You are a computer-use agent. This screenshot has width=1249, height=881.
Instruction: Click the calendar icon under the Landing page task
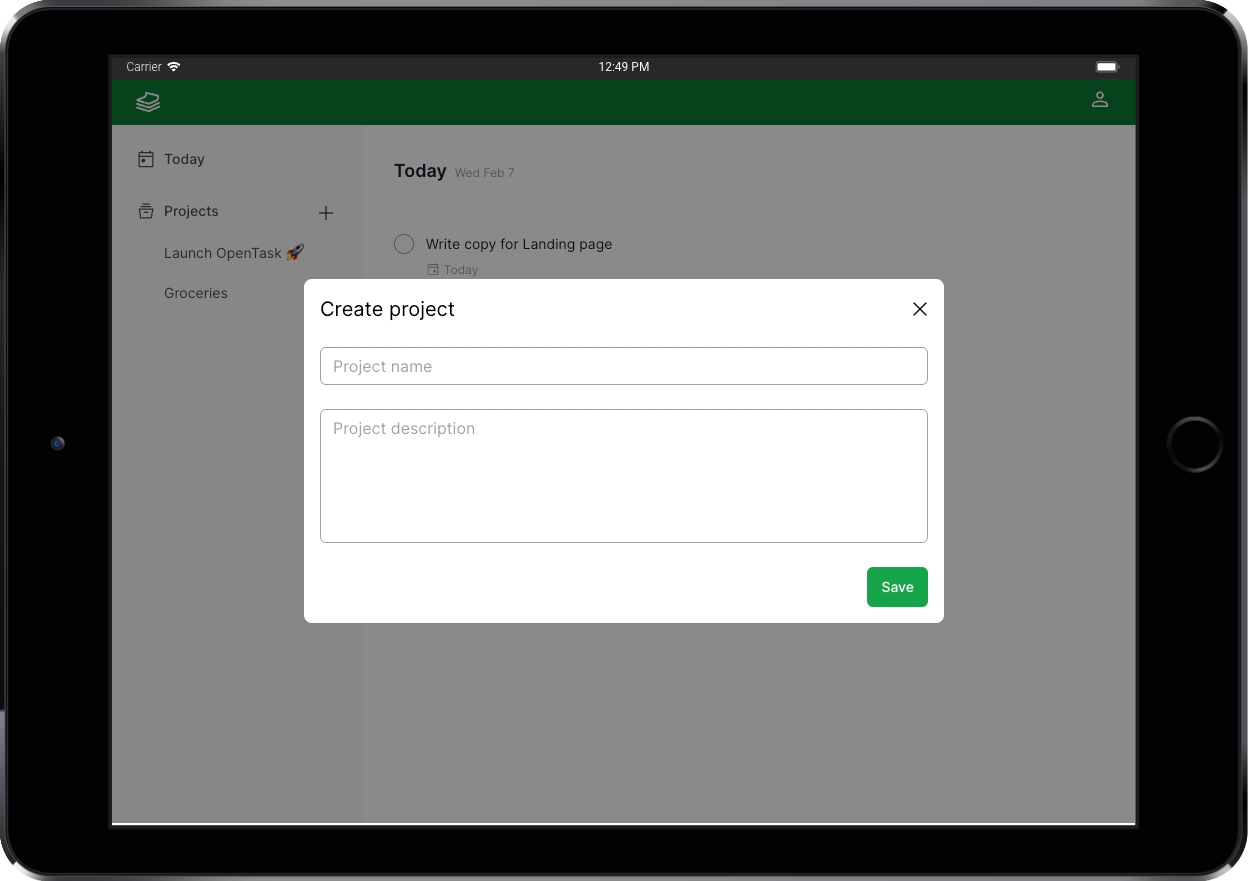pos(431,269)
